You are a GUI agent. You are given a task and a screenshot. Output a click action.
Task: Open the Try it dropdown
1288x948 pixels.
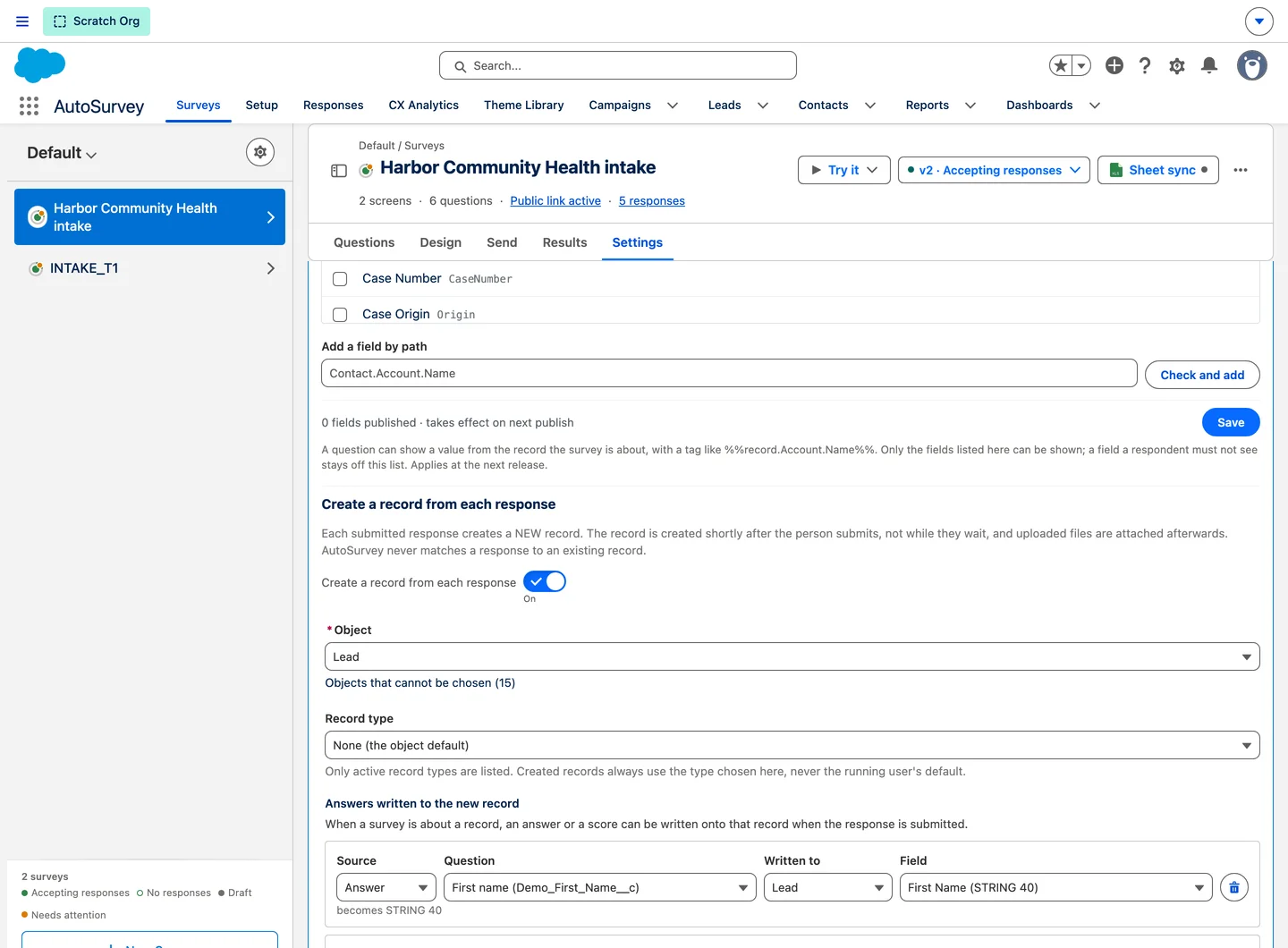pyautogui.click(x=844, y=170)
